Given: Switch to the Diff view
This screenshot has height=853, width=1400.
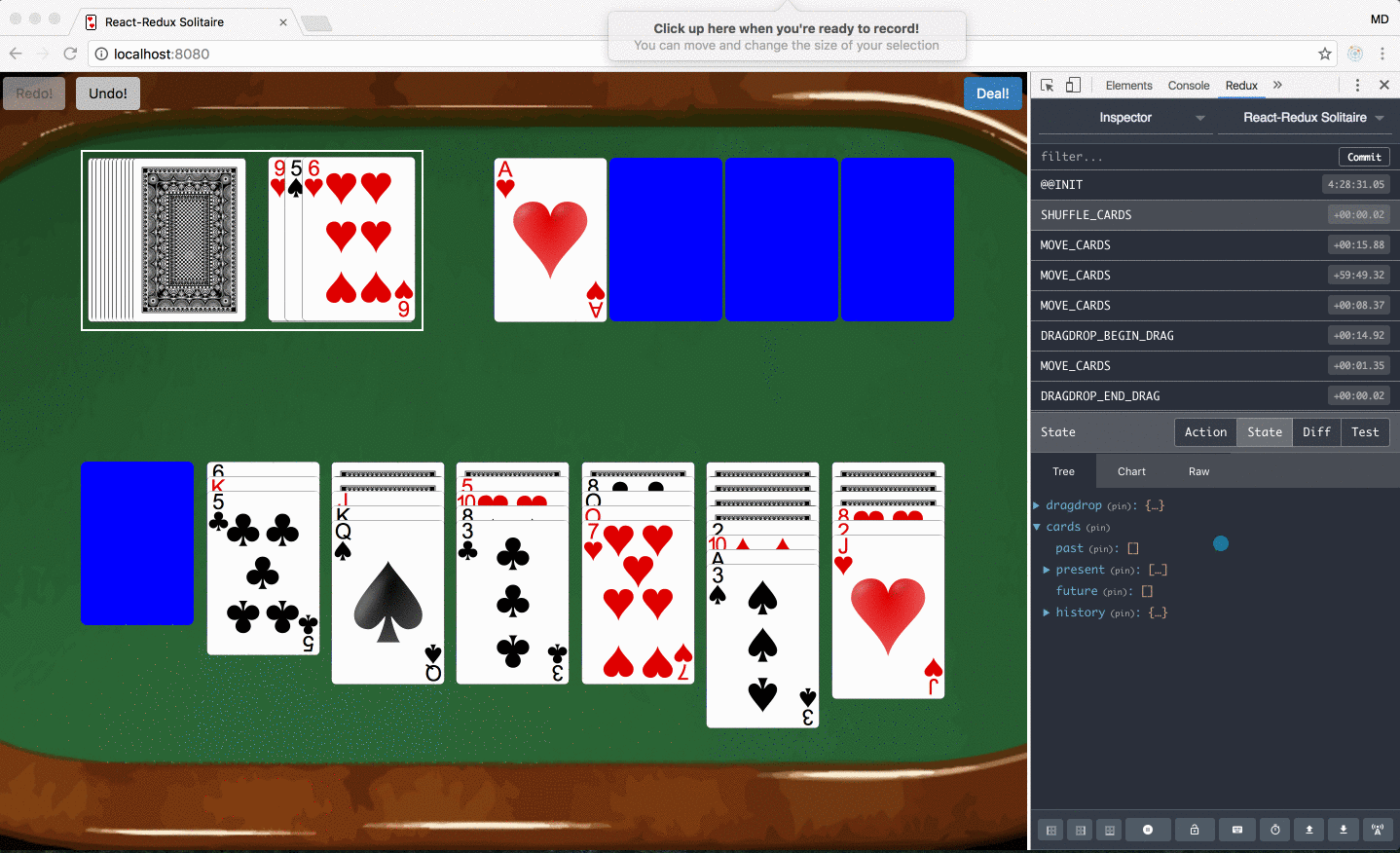Looking at the screenshot, I should pos(1316,432).
